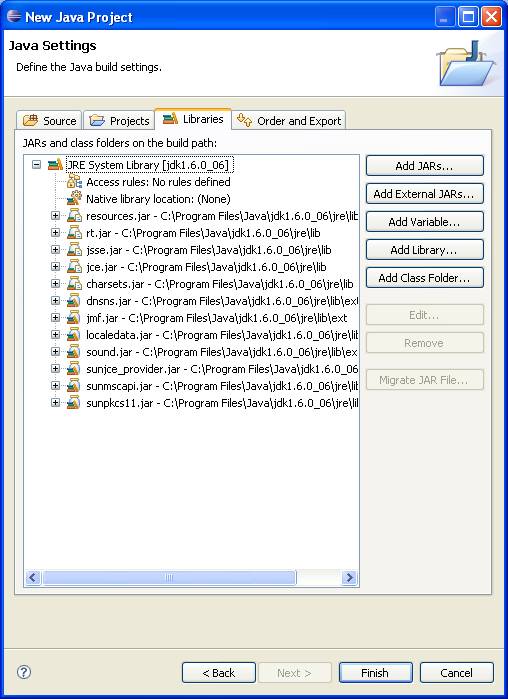Viewport: 508px width, 699px height.
Task: Switch to the Source tab
Action: (49, 120)
